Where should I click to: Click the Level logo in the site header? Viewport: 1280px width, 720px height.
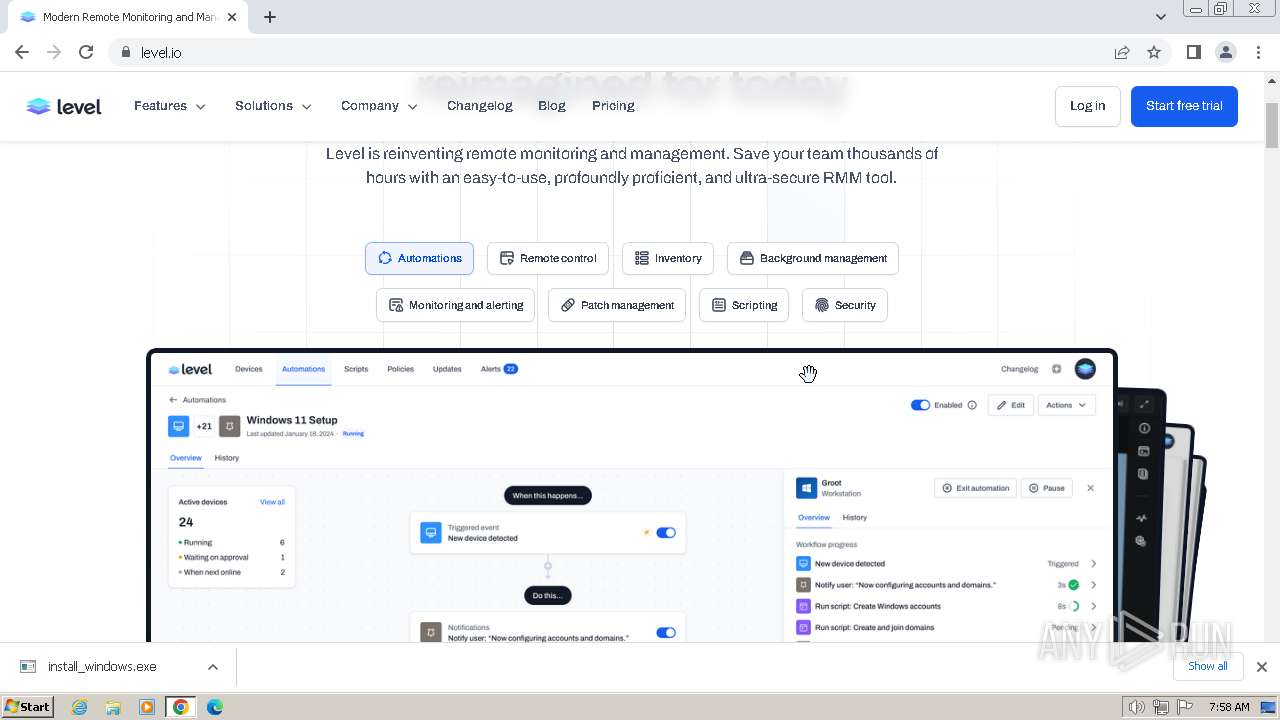point(64,106)
